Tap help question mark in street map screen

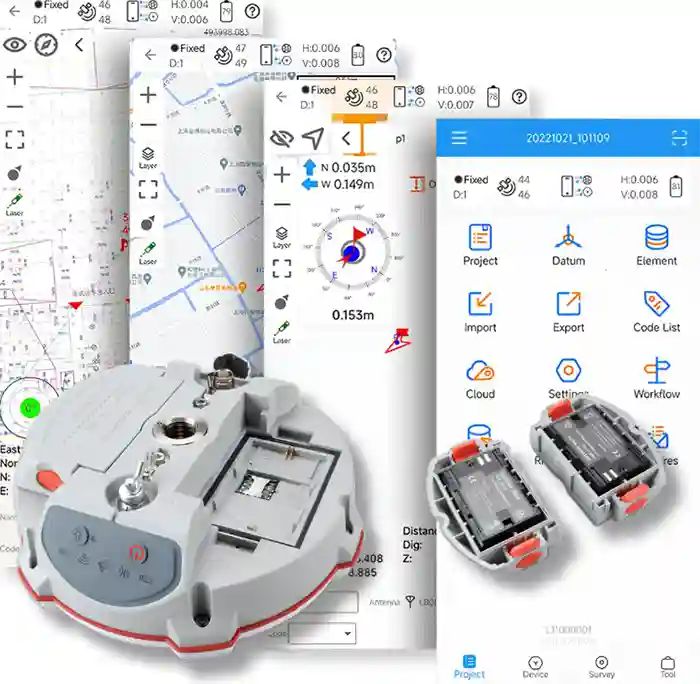384,55
